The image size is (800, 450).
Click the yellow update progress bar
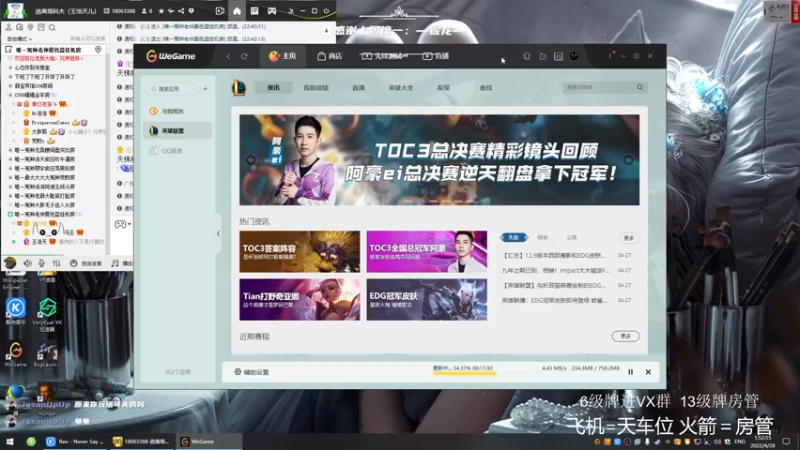[464, 373]
